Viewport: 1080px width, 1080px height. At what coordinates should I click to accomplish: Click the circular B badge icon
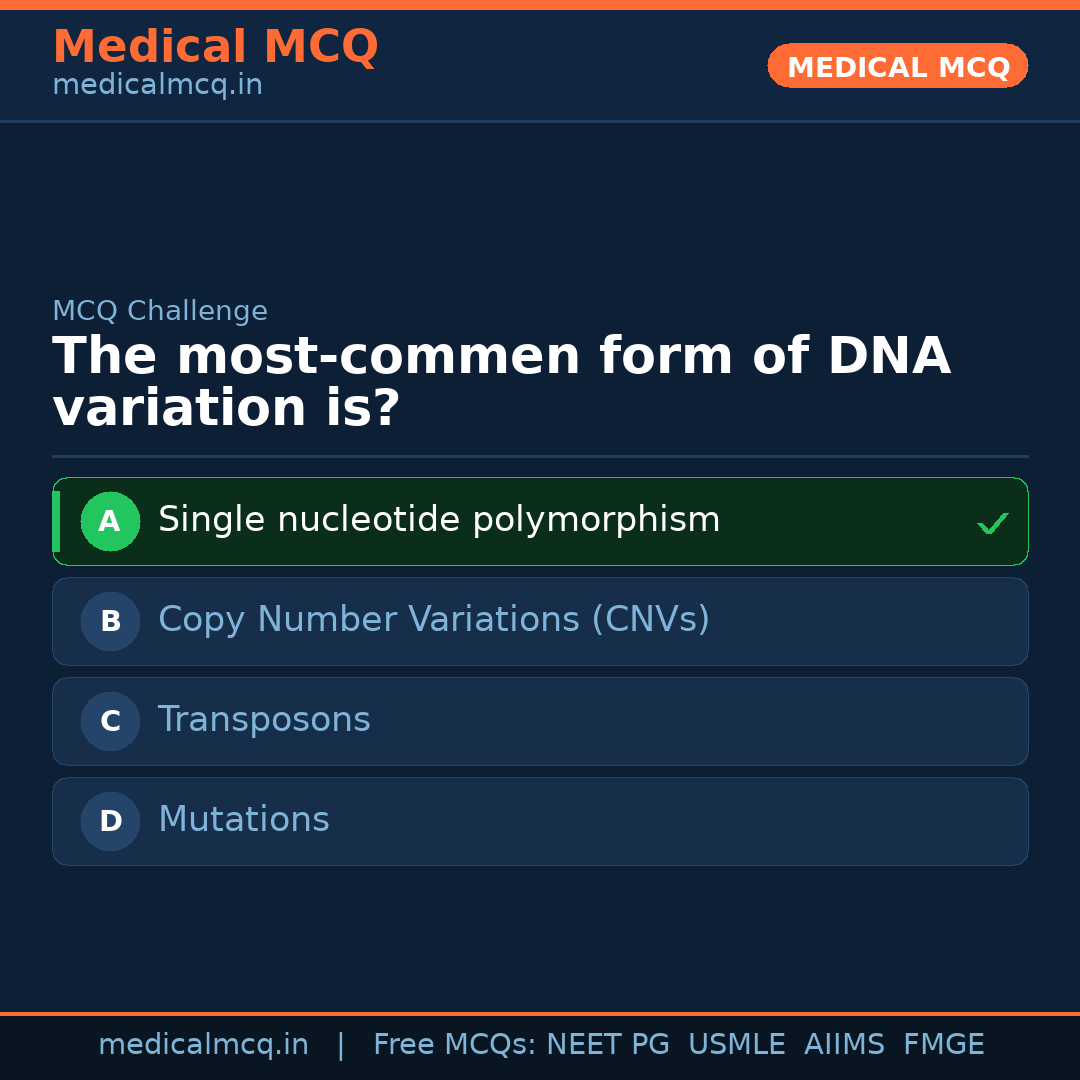click(x=110, y=621)
